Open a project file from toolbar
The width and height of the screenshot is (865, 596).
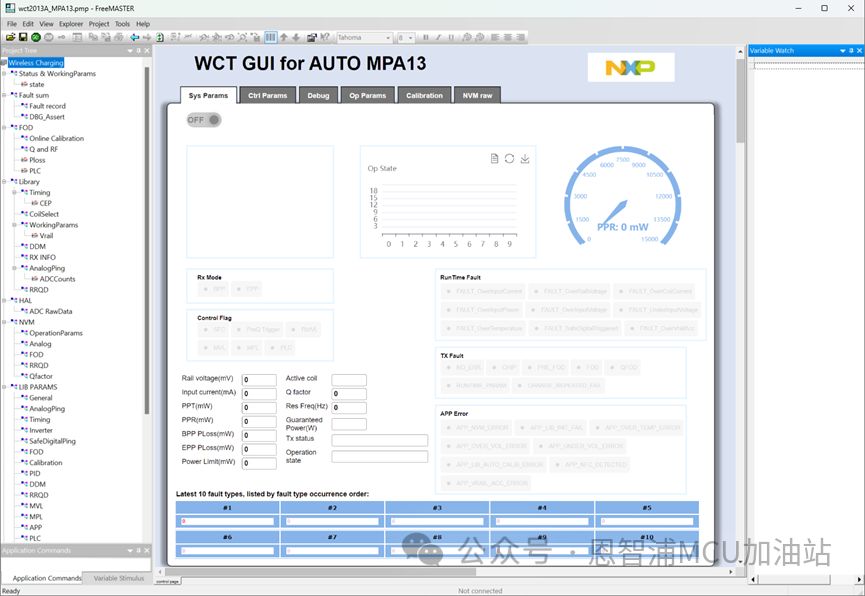(10, 38)
